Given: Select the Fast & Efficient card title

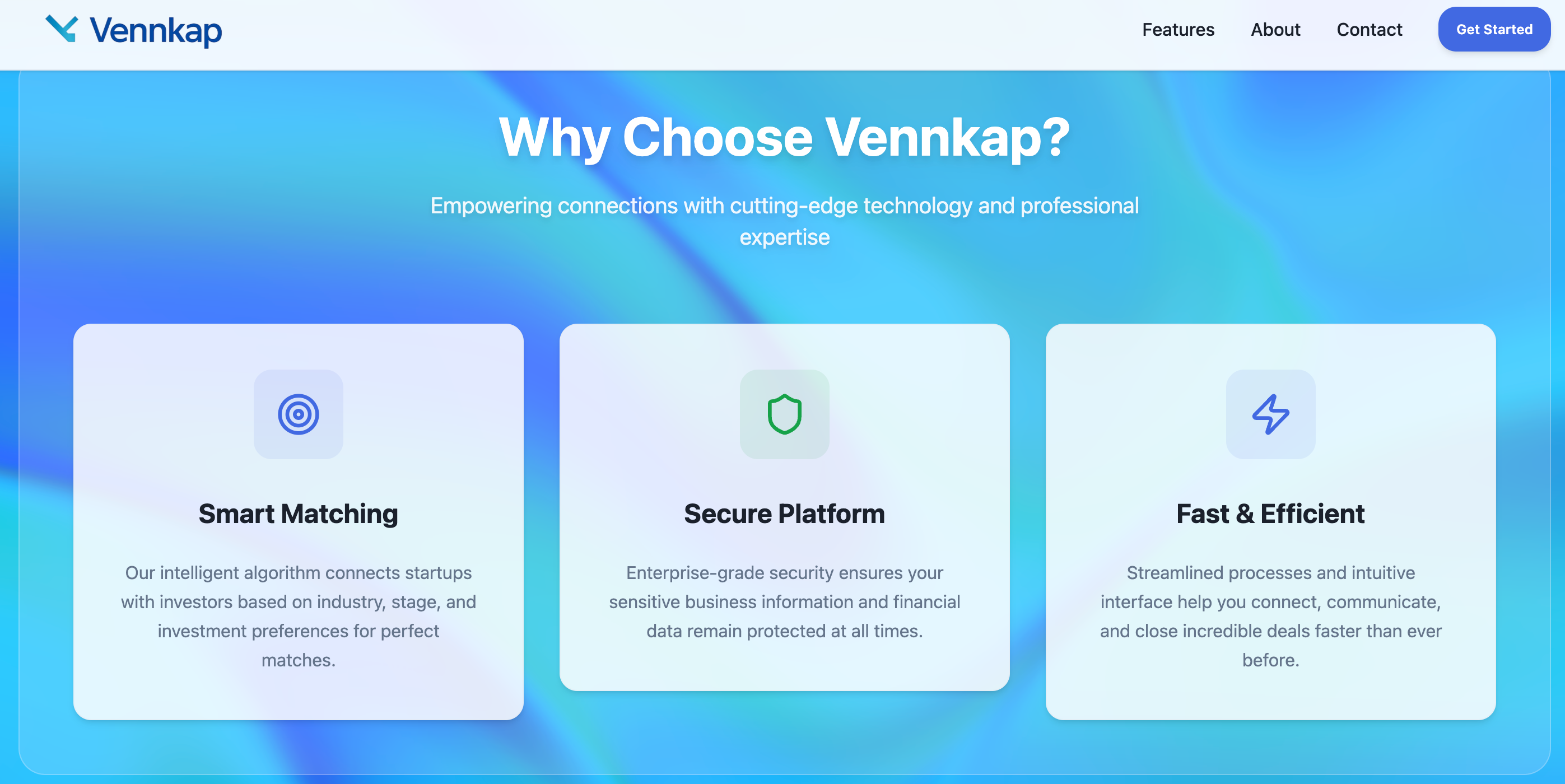Looking at the screenshot, I should (x=1270, y=514).
